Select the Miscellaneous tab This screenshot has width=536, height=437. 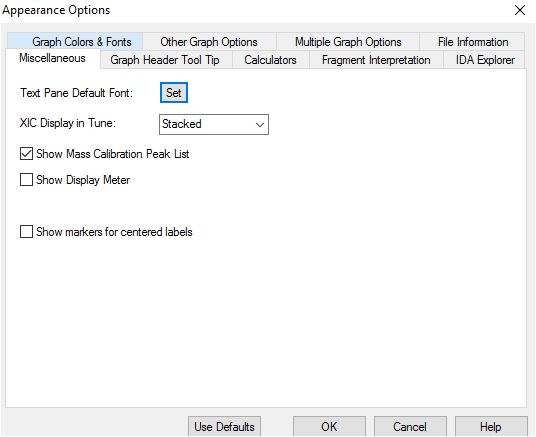tap(53, 58)
